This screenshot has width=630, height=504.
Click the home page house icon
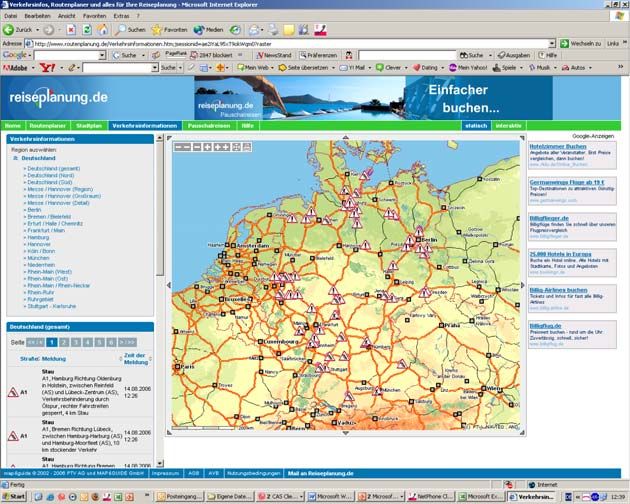click(x=102, y=30)
